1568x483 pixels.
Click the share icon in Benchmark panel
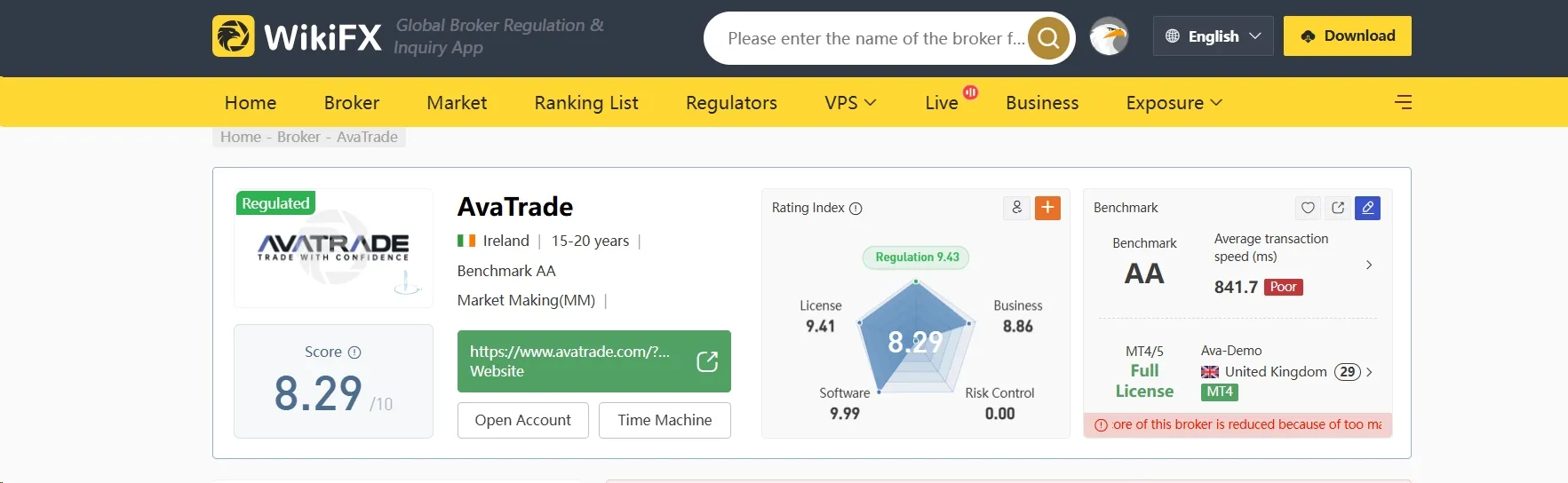point(1338,208)
